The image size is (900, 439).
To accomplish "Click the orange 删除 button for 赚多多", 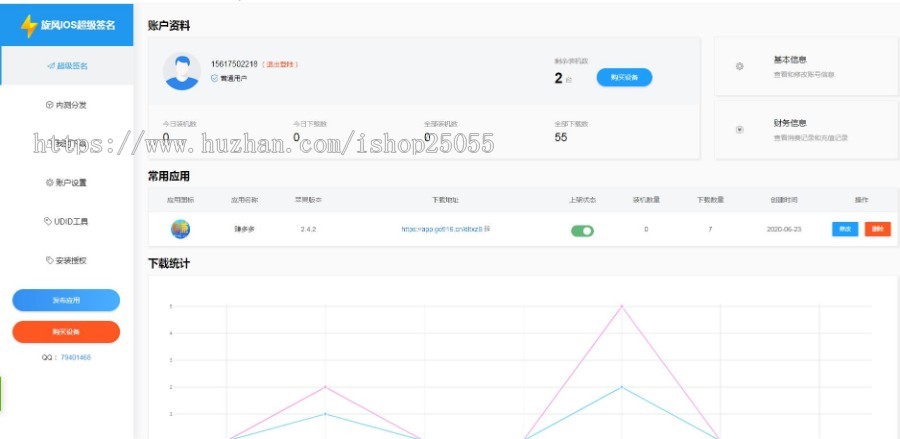I will [878, 229].
